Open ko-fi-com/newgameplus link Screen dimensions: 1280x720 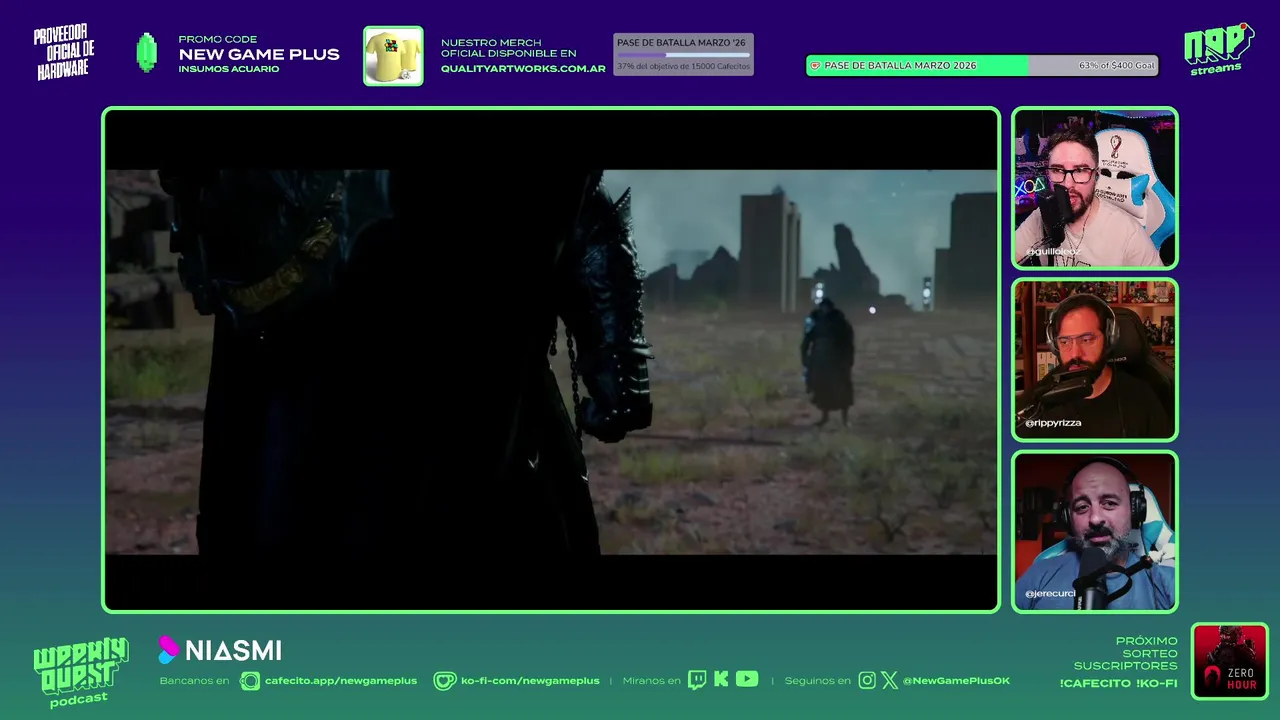coord(530,681)
